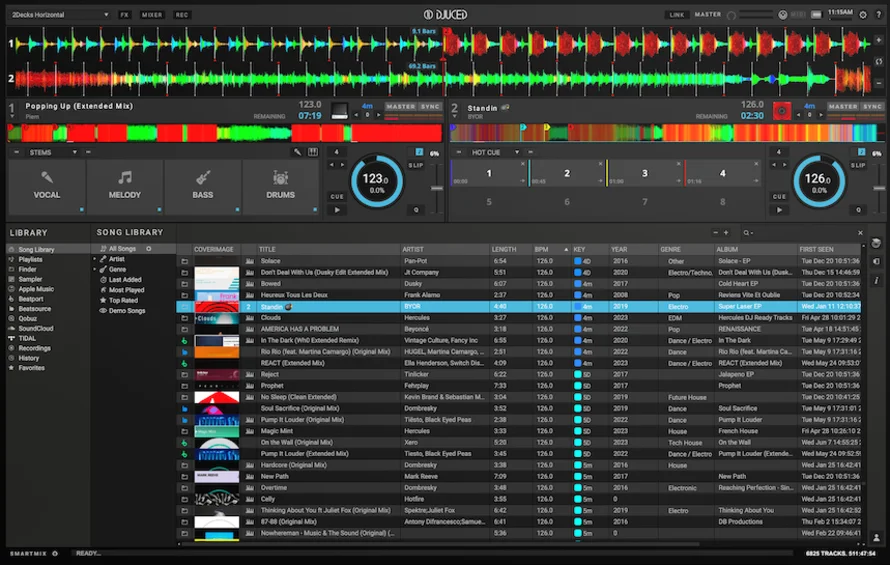Open TIDAL in the library sidebar
This screenshot has height=565, width=890.
click(27, 338)
